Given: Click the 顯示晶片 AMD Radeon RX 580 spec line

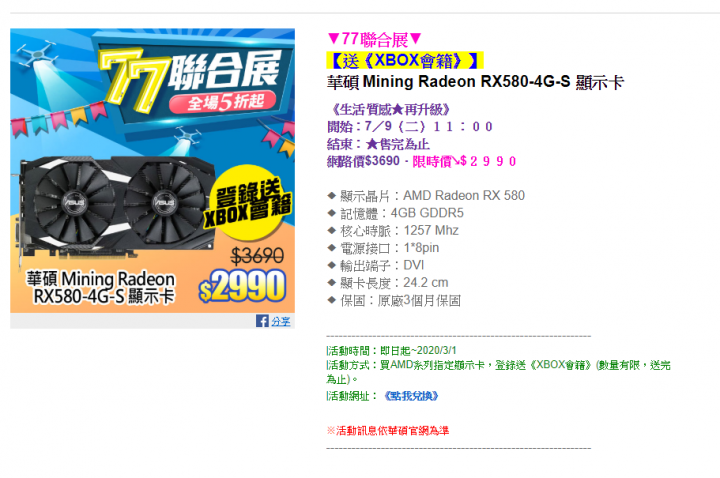Looking at the screenshot, I should coord(426,196).
